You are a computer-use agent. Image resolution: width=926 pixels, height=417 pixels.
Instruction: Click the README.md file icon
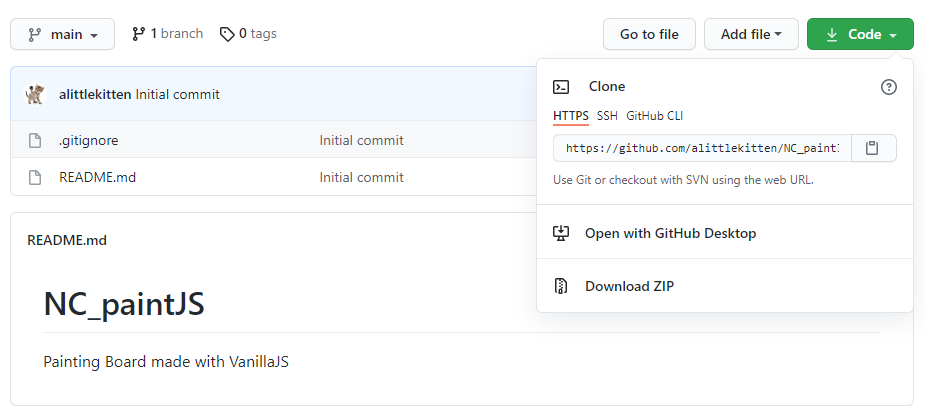click(35, 177)
